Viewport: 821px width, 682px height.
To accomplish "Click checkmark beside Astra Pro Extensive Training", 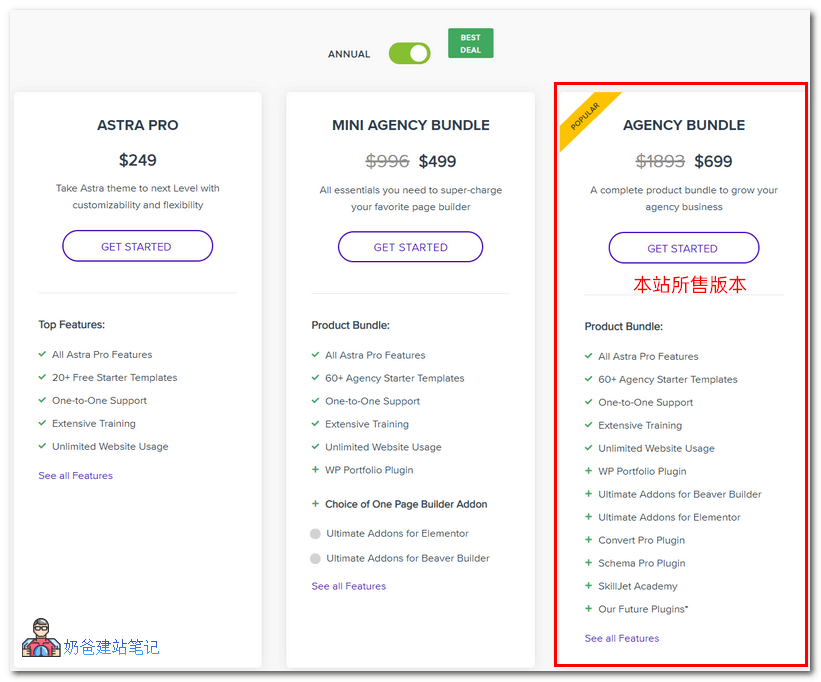I will coord(42,423).
